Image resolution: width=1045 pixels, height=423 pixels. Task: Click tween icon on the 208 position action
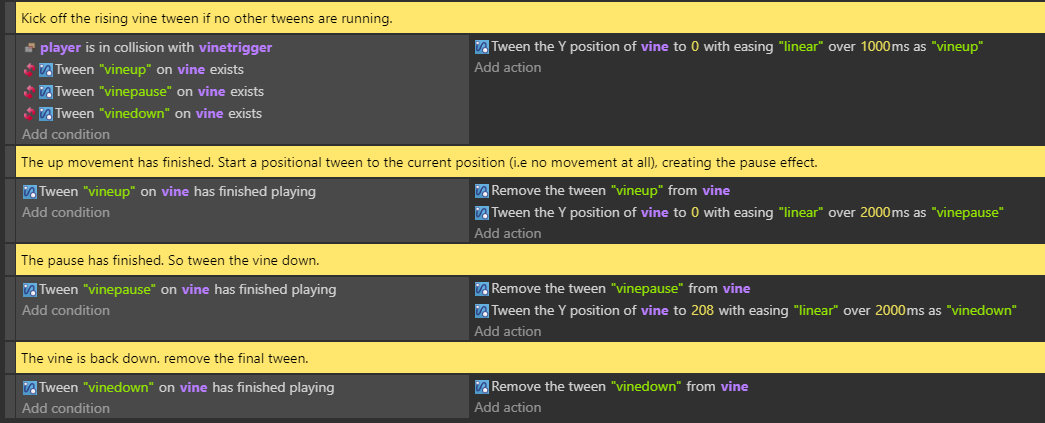(482, 311)
